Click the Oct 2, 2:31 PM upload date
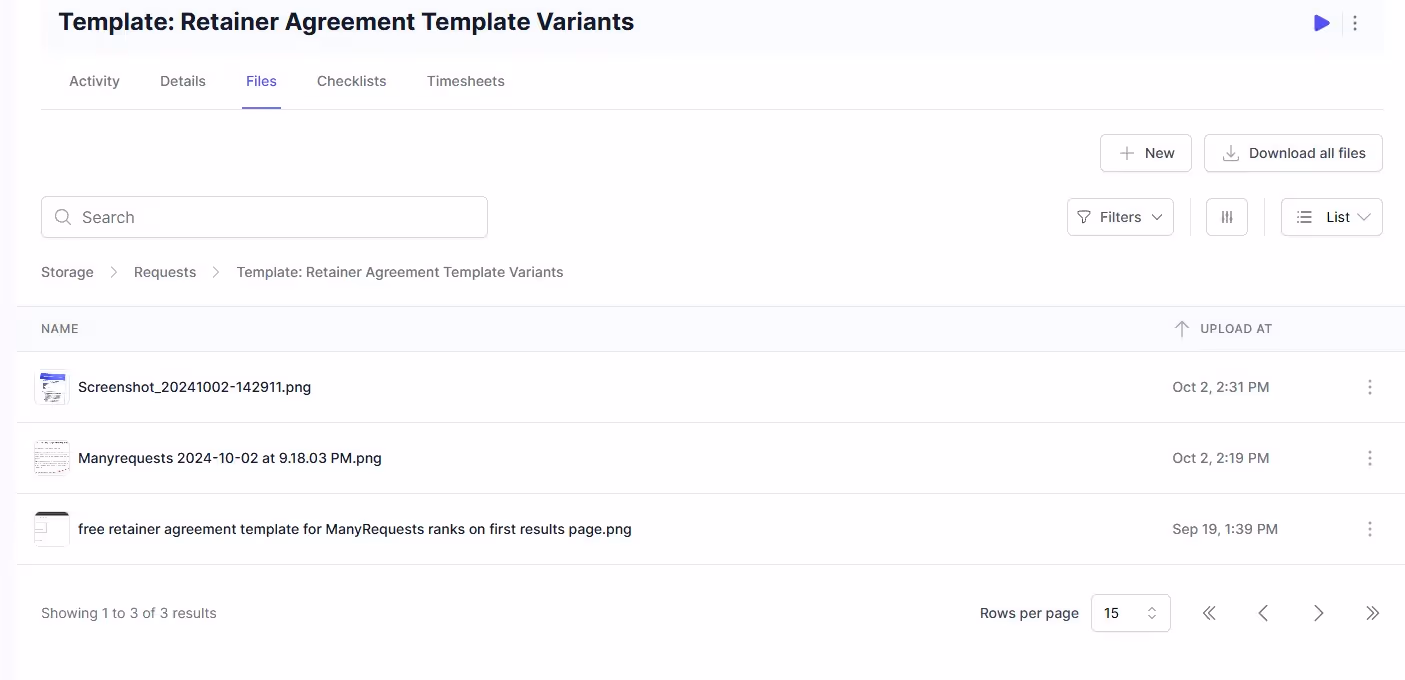 click(x=1221, y=387)
